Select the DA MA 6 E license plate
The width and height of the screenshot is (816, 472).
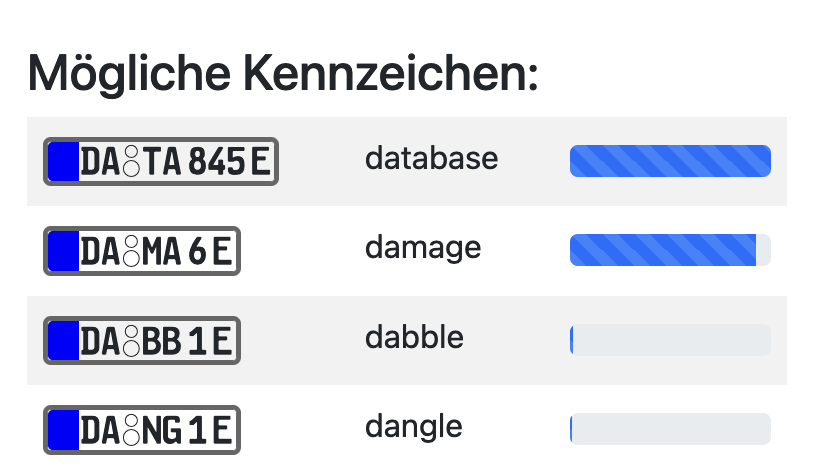143,251
